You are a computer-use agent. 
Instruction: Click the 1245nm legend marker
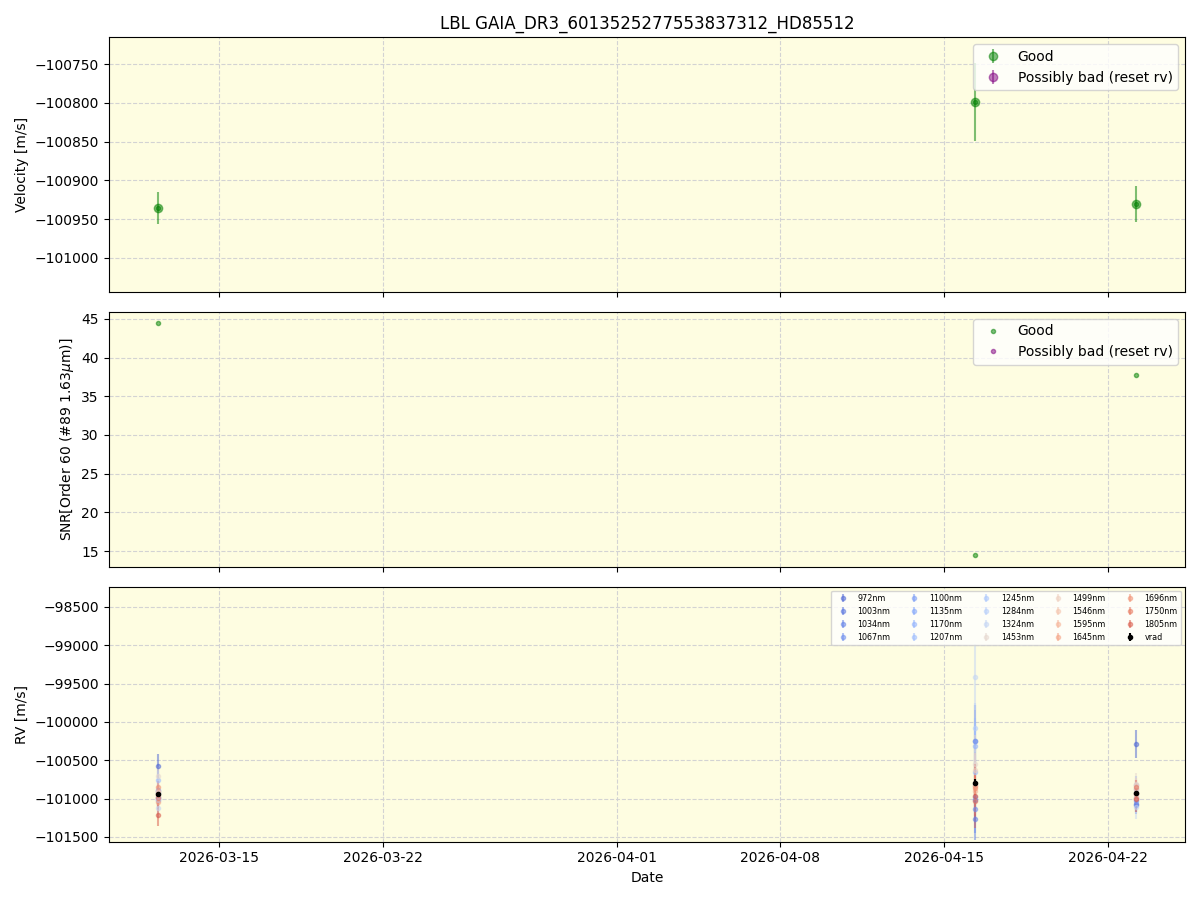click(986, 598)
